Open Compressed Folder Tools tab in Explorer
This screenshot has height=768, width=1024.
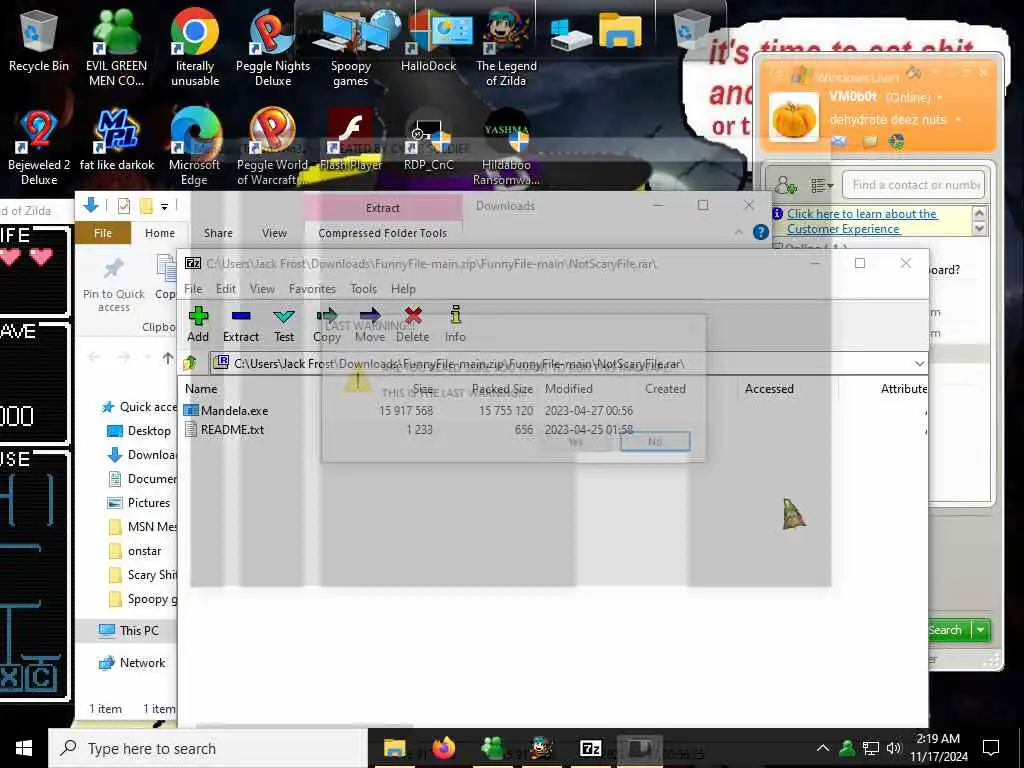pos(383,233)
